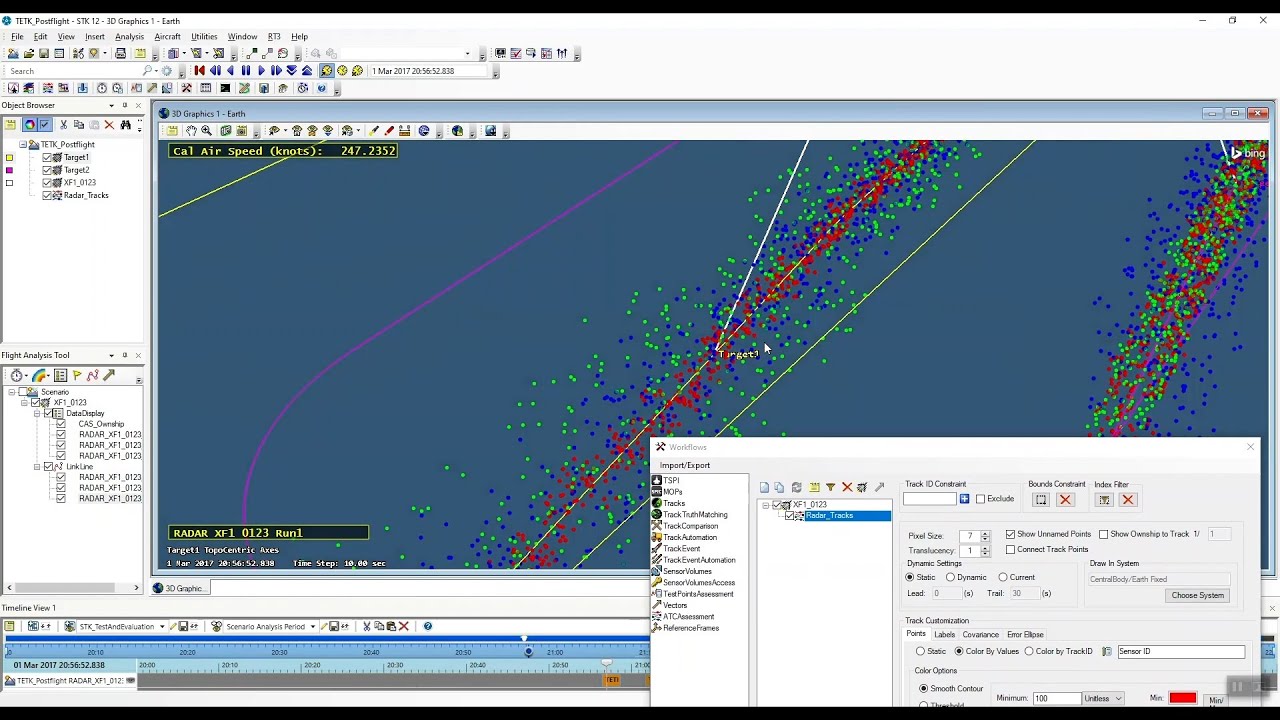Select TrackComparison from the workflow list
Image resolution: width=1280 pixels, height=720 pixels.
pyautogui.click(x=690, y=526)
